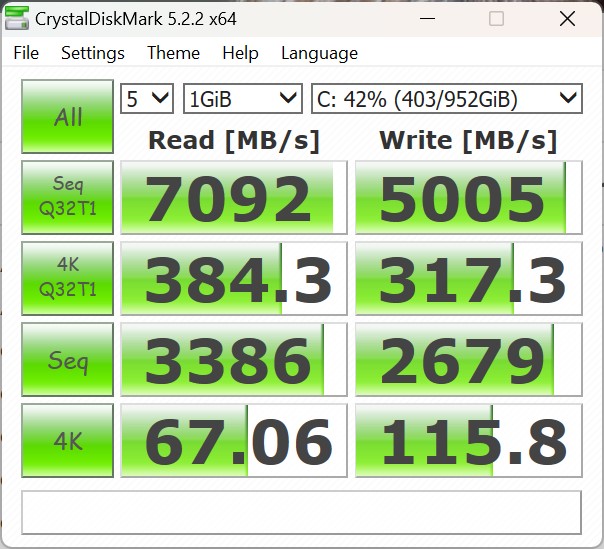
Task: Click the 4K read result 67.06
Action: coord(234,440)
